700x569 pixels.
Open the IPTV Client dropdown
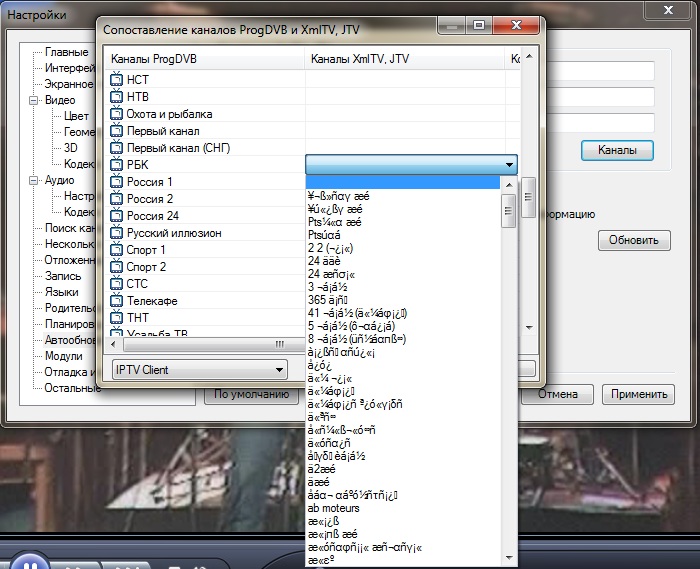(199, 370)
